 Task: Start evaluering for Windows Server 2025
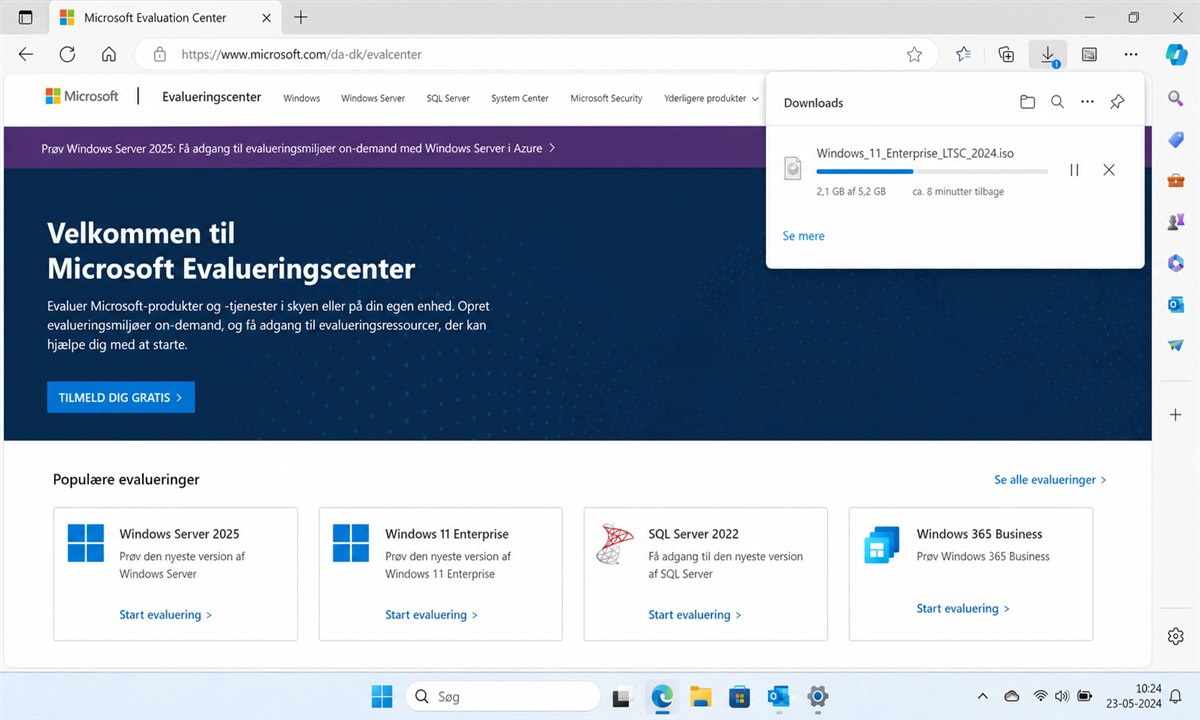tap(166, 615)
